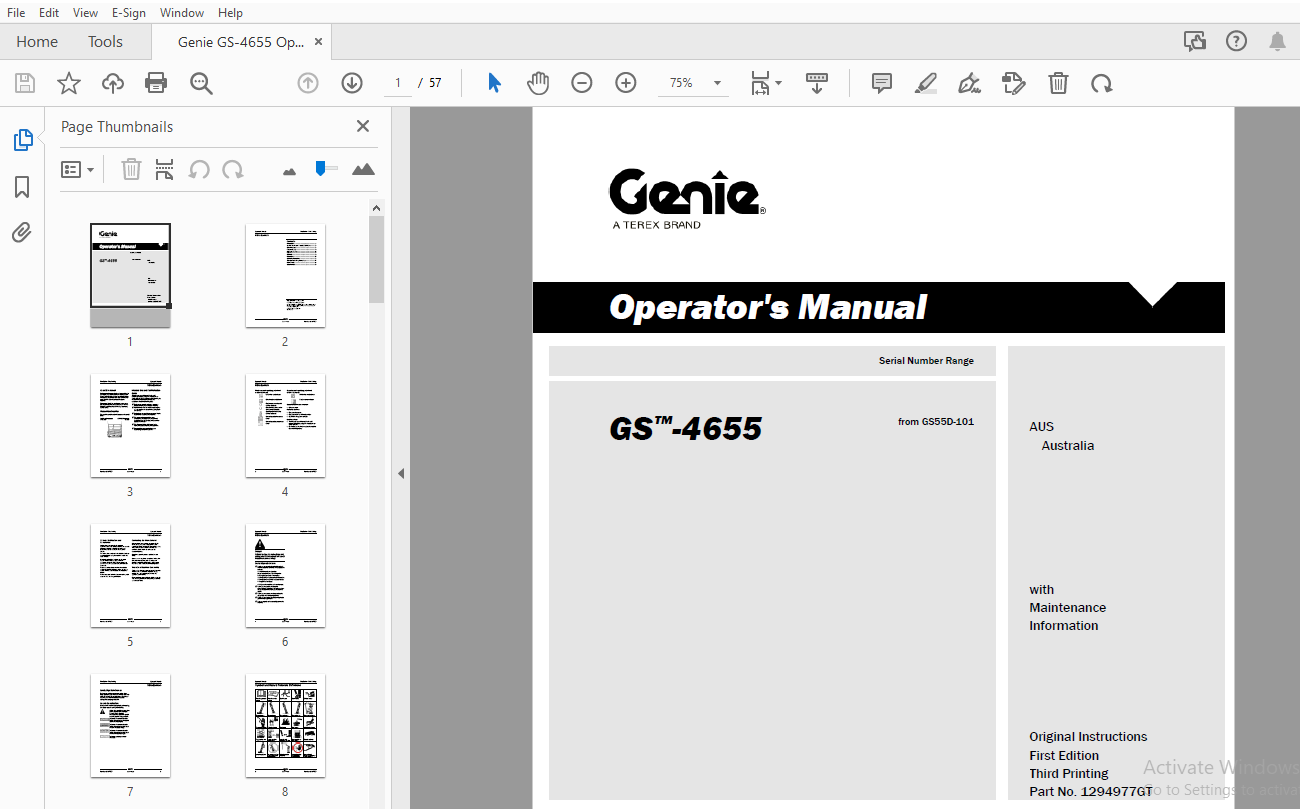The height and width of the screenshot is (809, 1300).
Task: Close the Genie GS-4655 document tab
Action: pos(318,42)
